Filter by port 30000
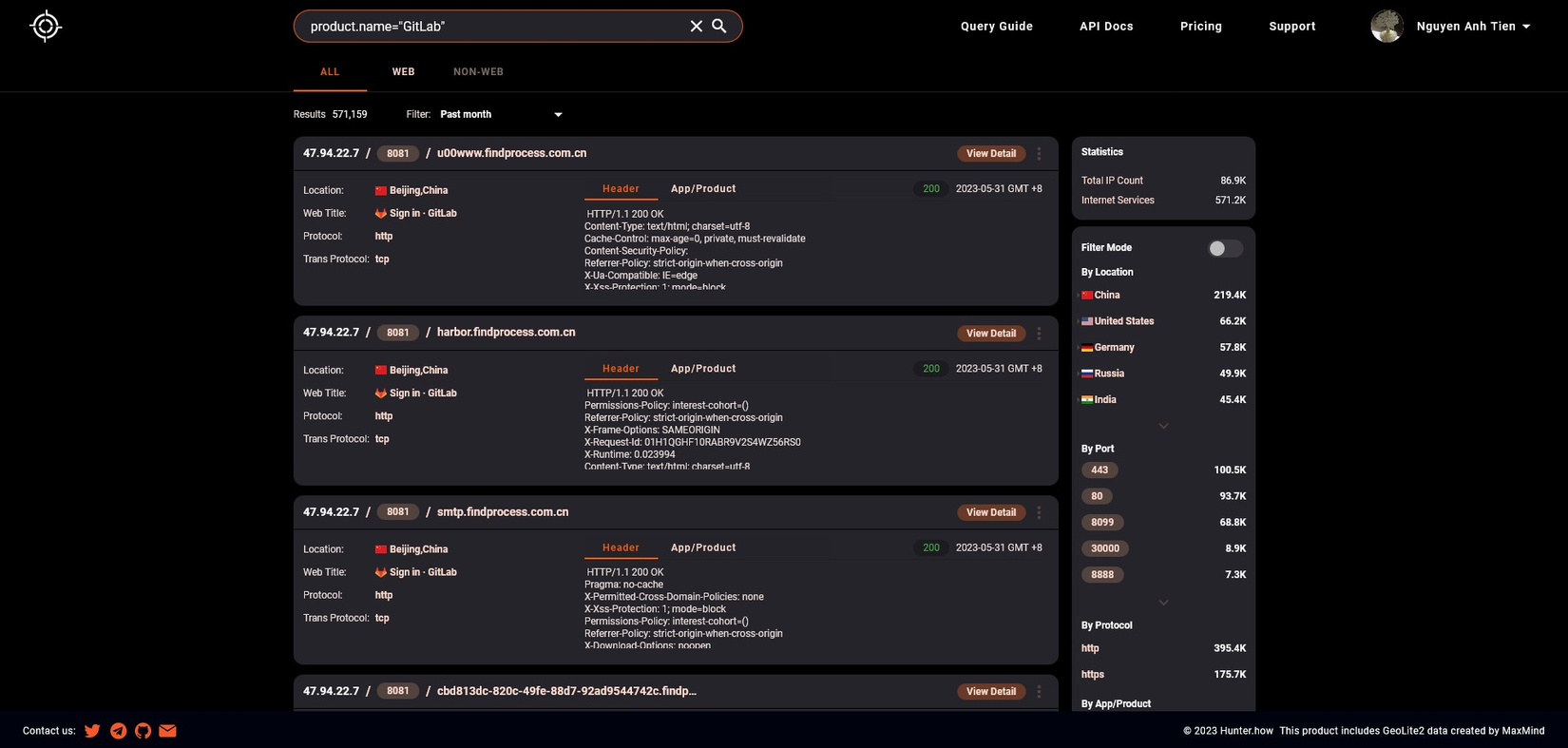Image resolution: width=1568 pixels, height=748 pixels. [1105, 548]
